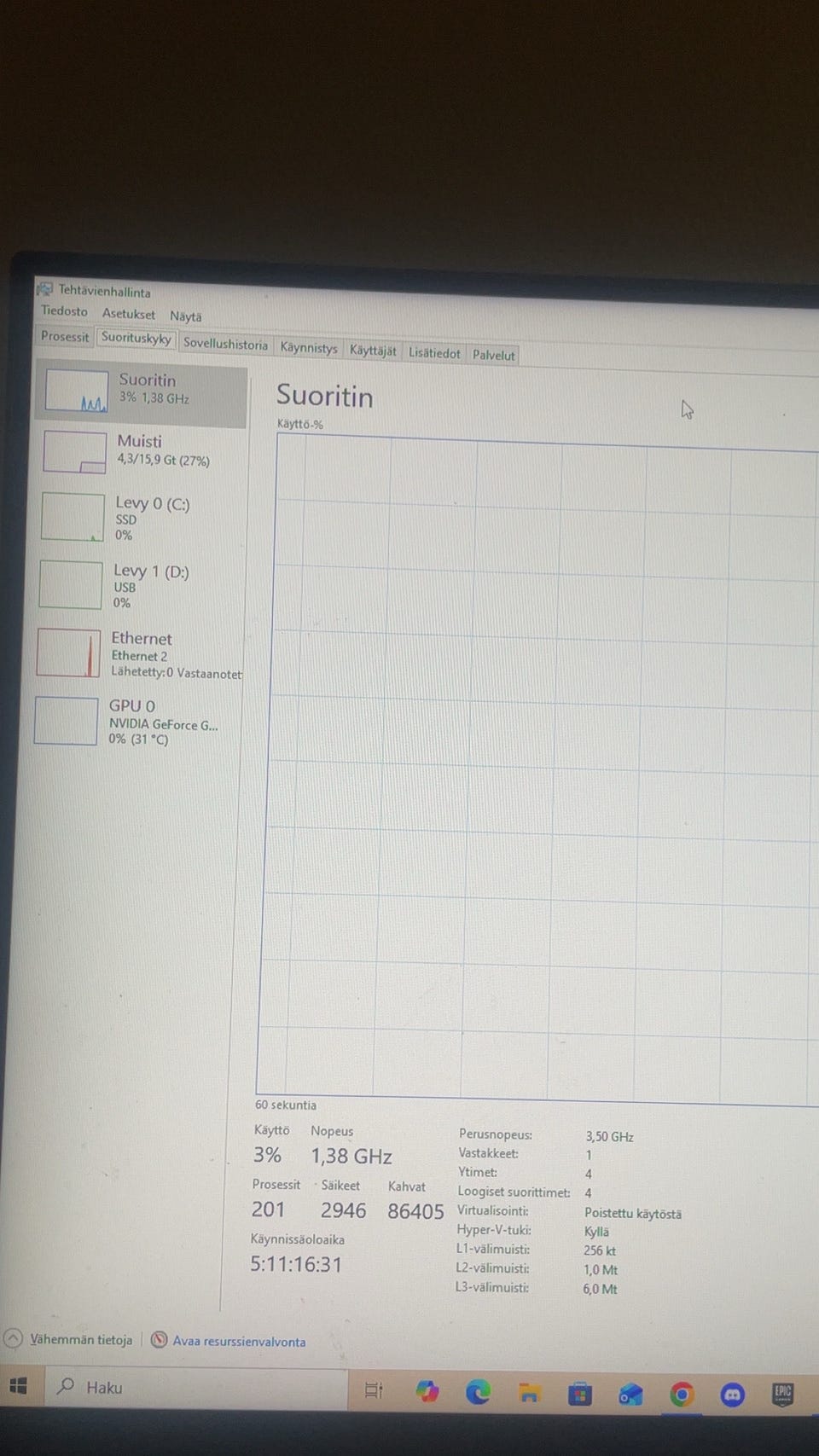Viewport: 819px width, 1456px height.
Task: Open Microsoft Edge from the taskbar
Action: (478, 1393)
